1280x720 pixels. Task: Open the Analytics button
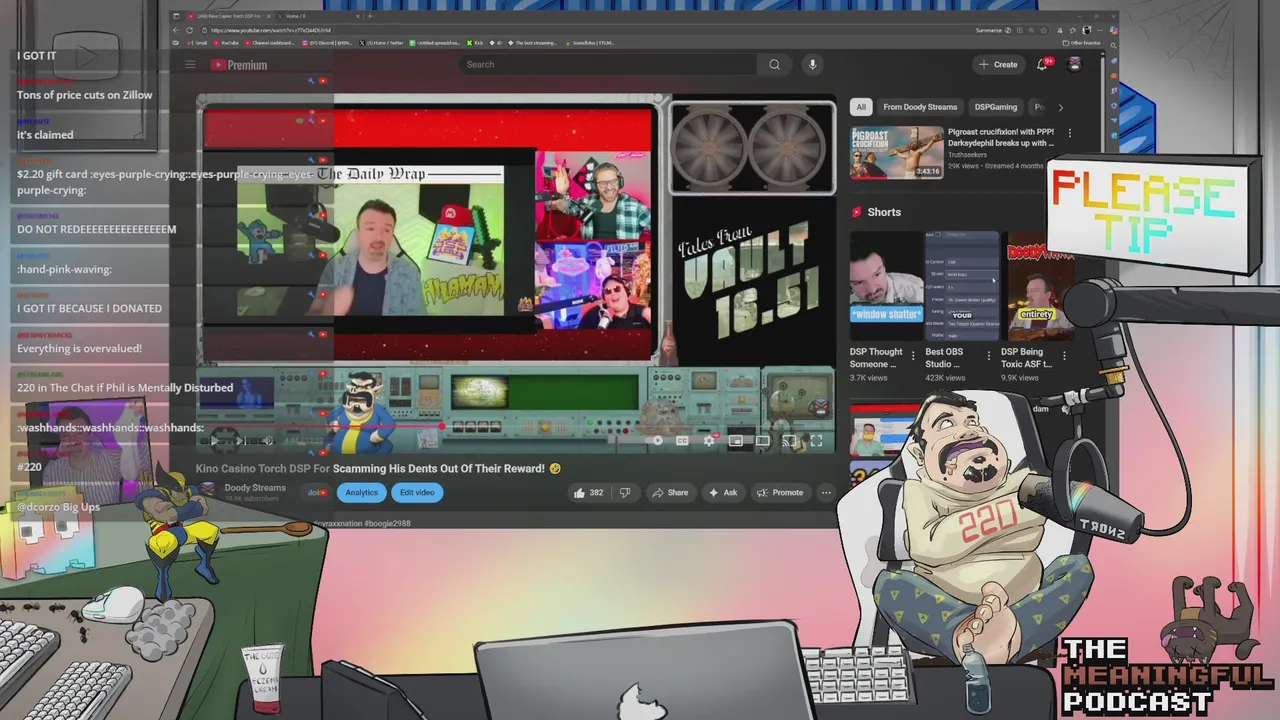(362, 492)
